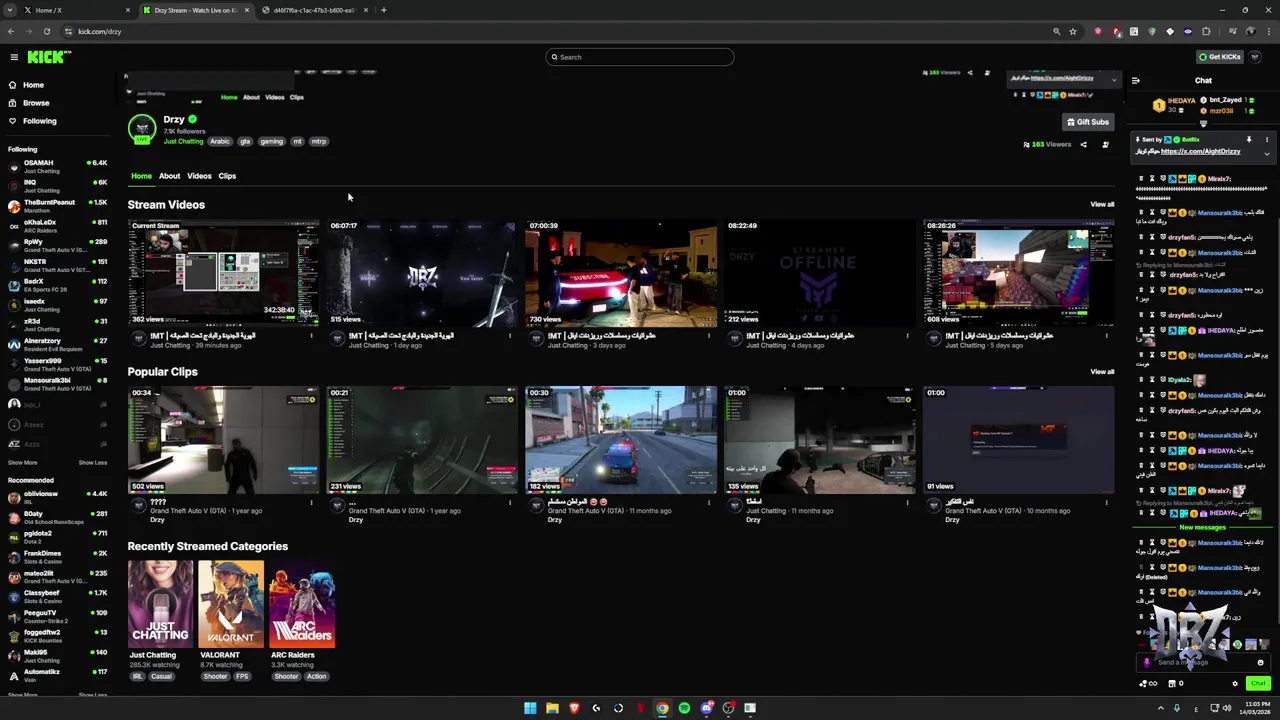Focus the Kick search field
The image size is (1280, 720).
point(640,57)
